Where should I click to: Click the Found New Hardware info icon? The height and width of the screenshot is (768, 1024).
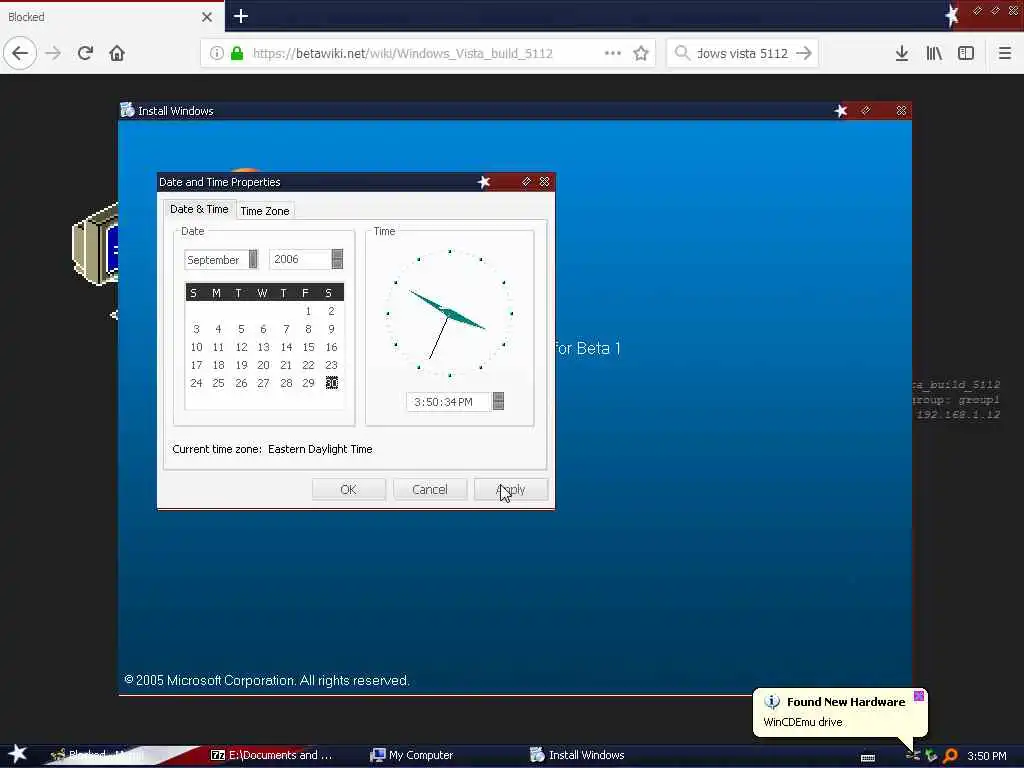coord(772,701)
